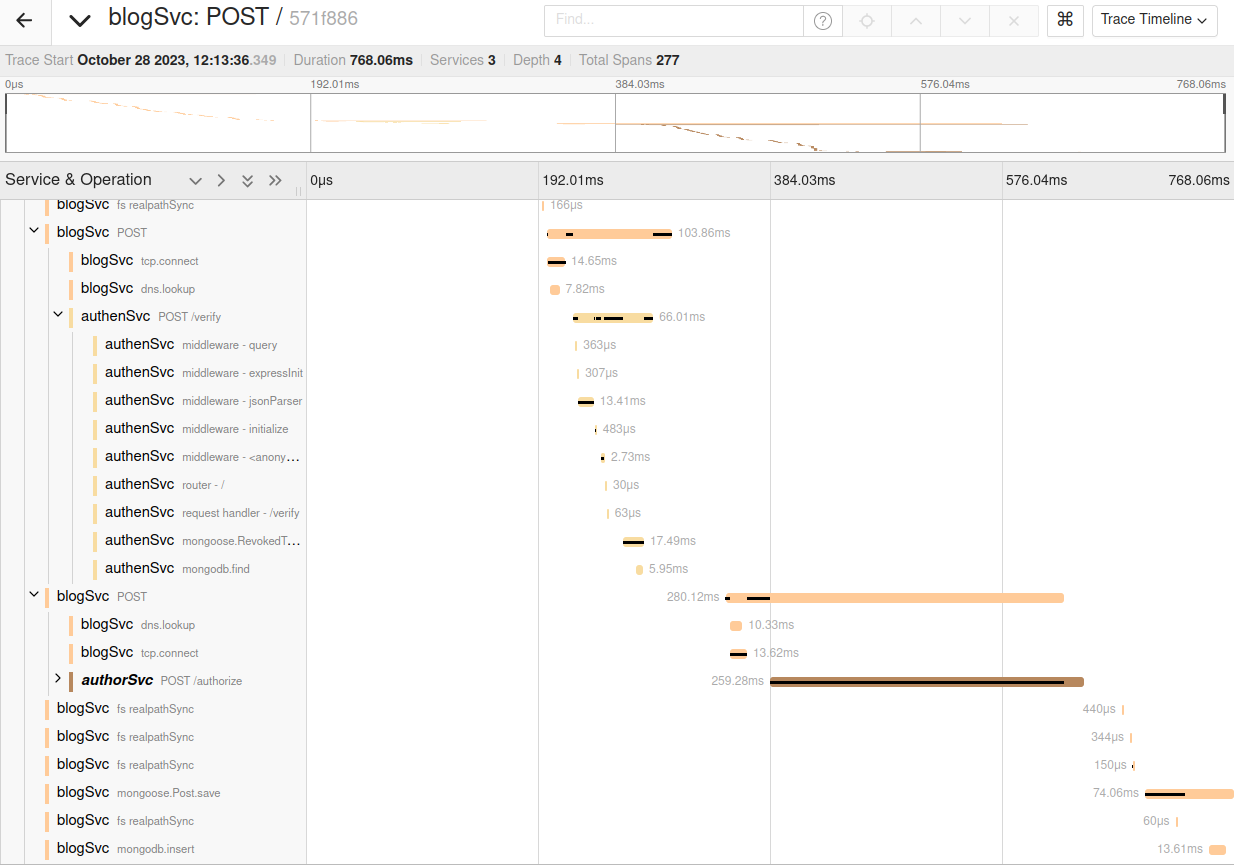This screenshot has height=865, width=1234.
Task: Expand one level with the down chevron
Action: click(x=196, y=181)
